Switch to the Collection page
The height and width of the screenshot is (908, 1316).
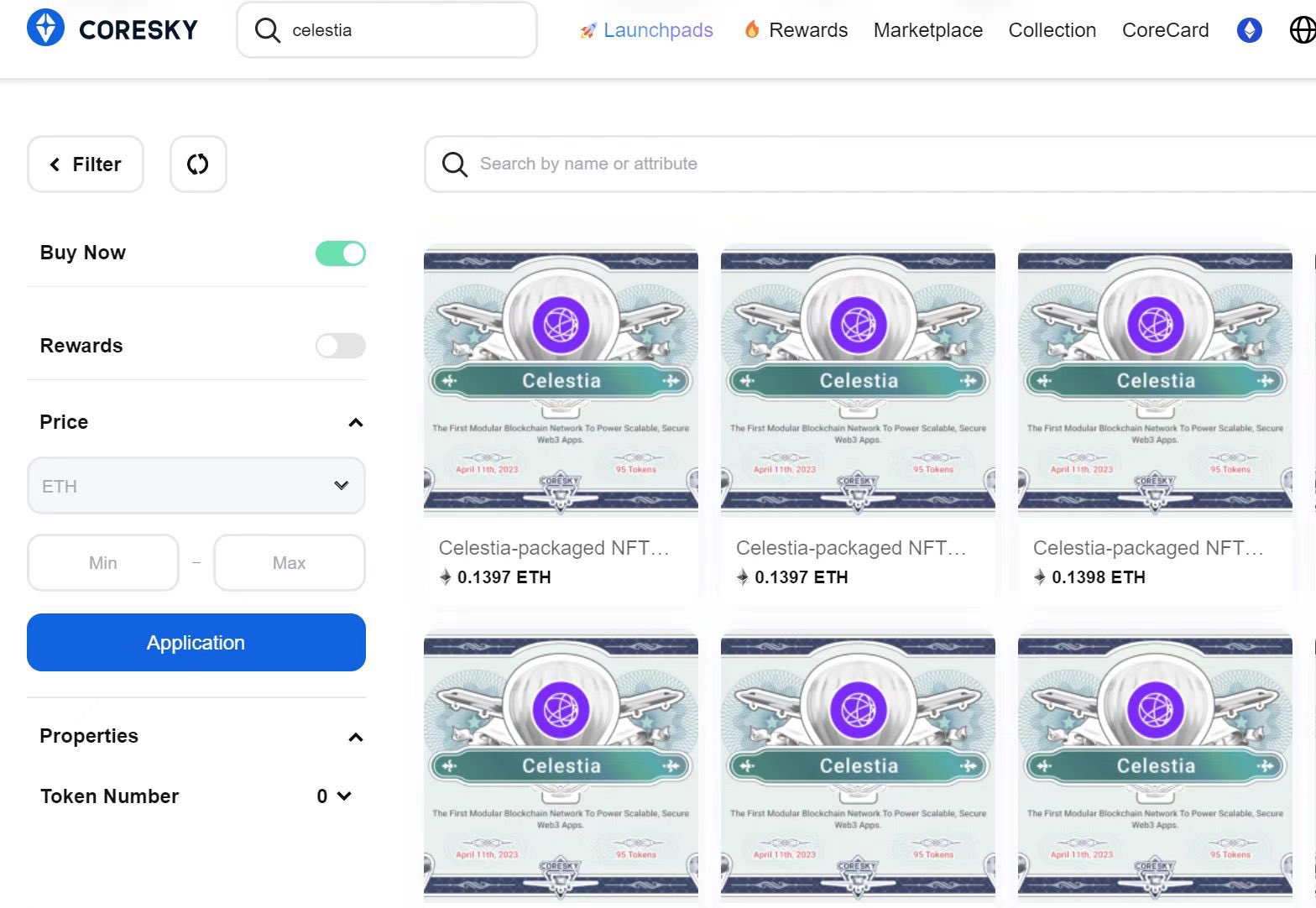click(x=1052, y=30)
